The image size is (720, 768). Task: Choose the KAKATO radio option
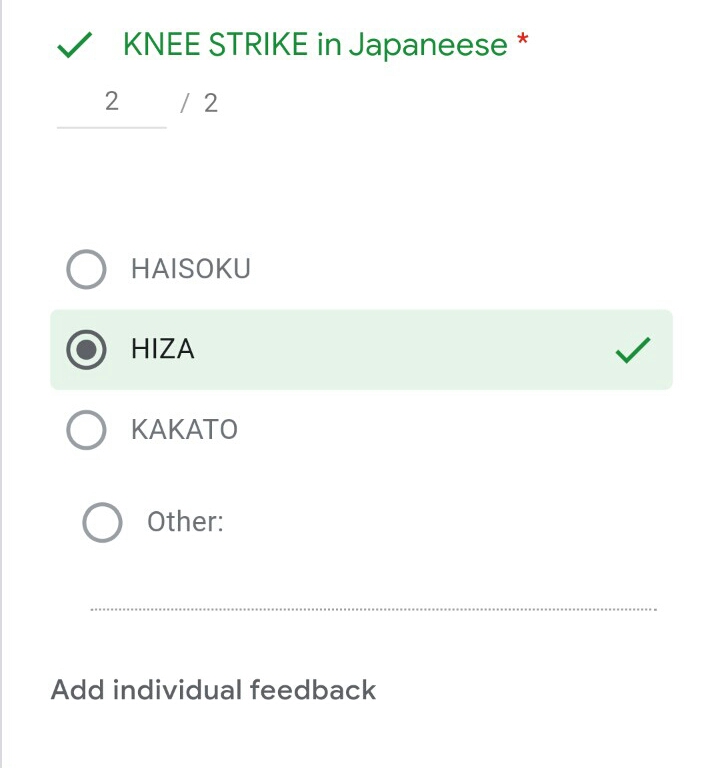point(86,430)
